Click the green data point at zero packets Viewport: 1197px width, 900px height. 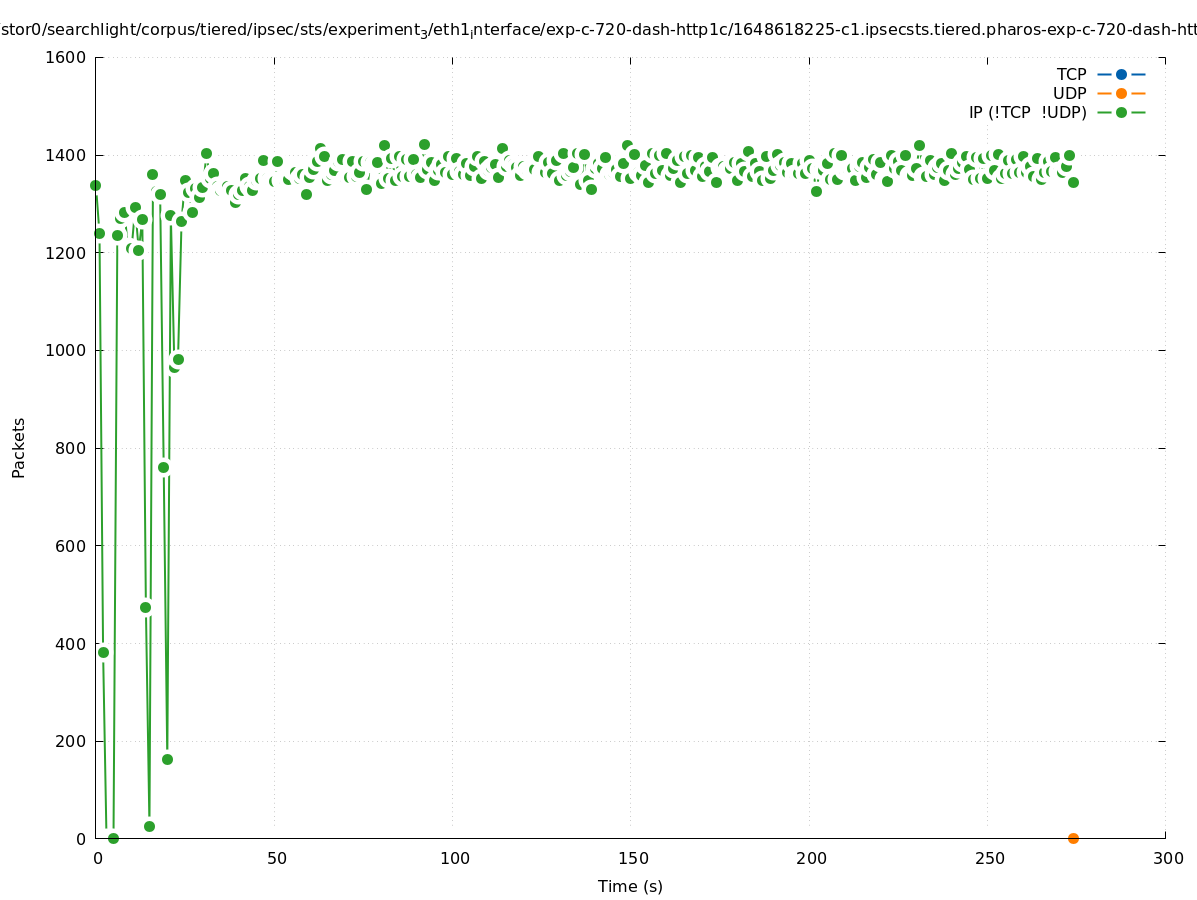click(113, 838)
